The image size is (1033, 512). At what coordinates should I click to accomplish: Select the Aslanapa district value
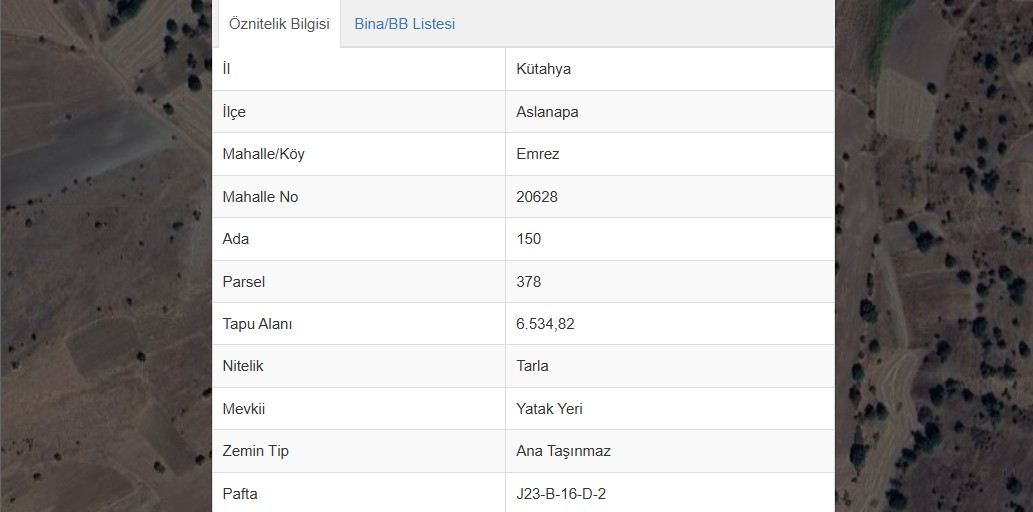coord(547,112)
